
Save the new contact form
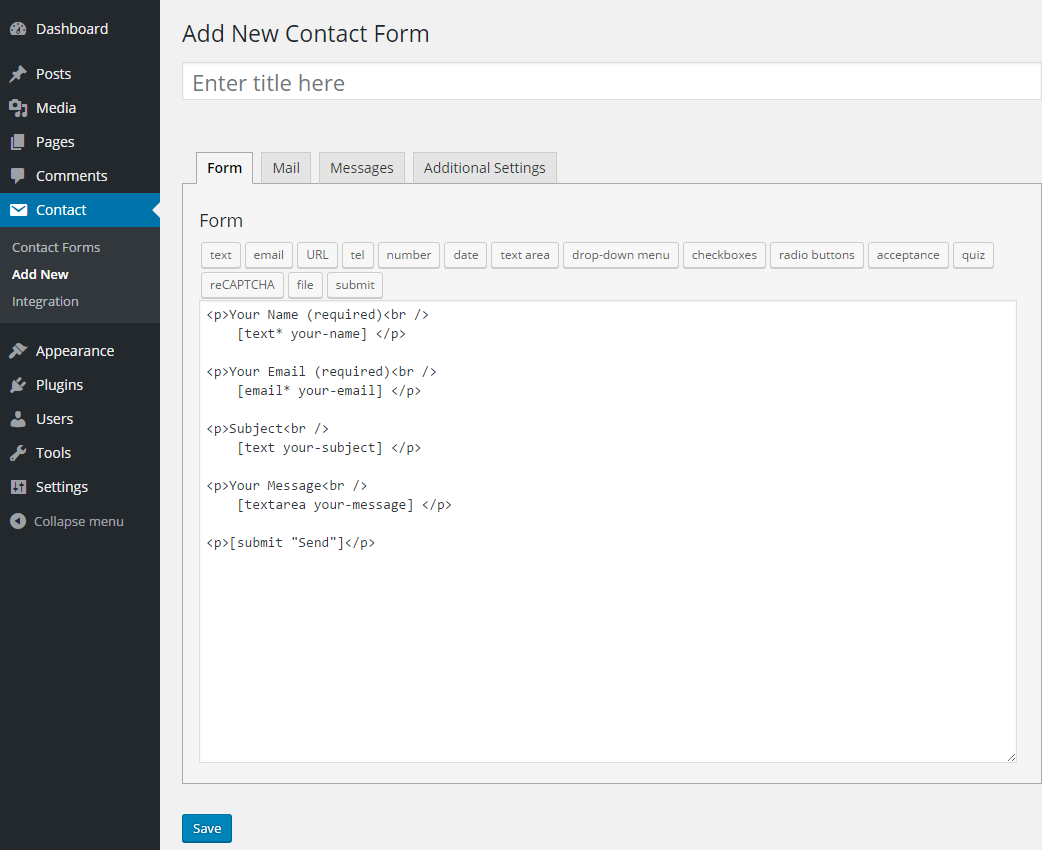[x=206, y=828]
